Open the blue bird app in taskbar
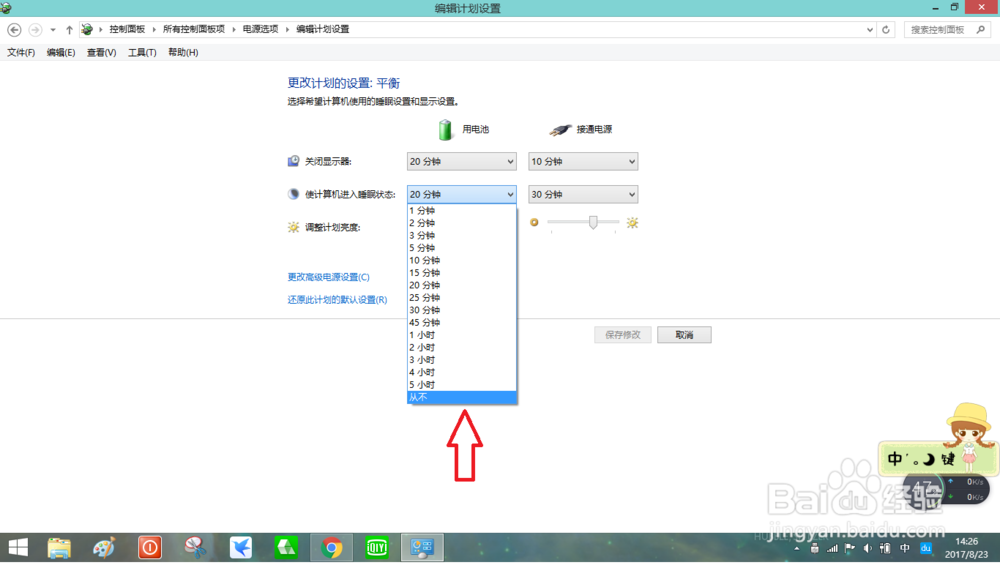The width and height of the screenshot is (1000, 565). click(x=241, y=548)
